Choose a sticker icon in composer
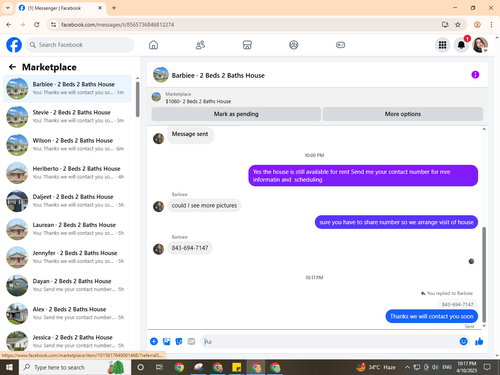500x375 pixels. 179,341
